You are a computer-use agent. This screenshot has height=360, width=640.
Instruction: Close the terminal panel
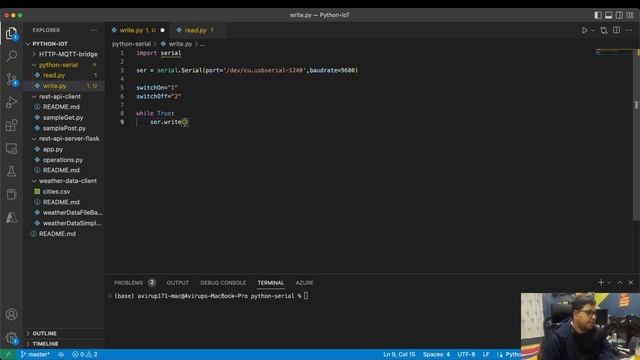tap(631, 282)
